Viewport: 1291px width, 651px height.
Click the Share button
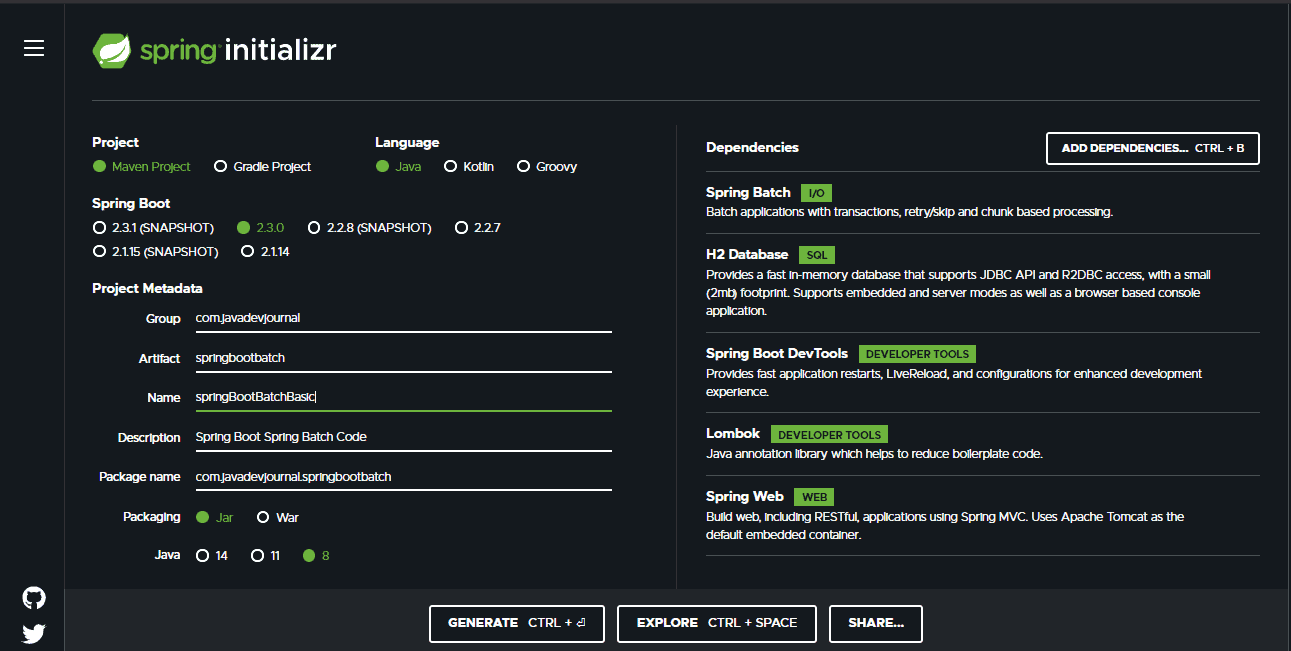[876, 623]
